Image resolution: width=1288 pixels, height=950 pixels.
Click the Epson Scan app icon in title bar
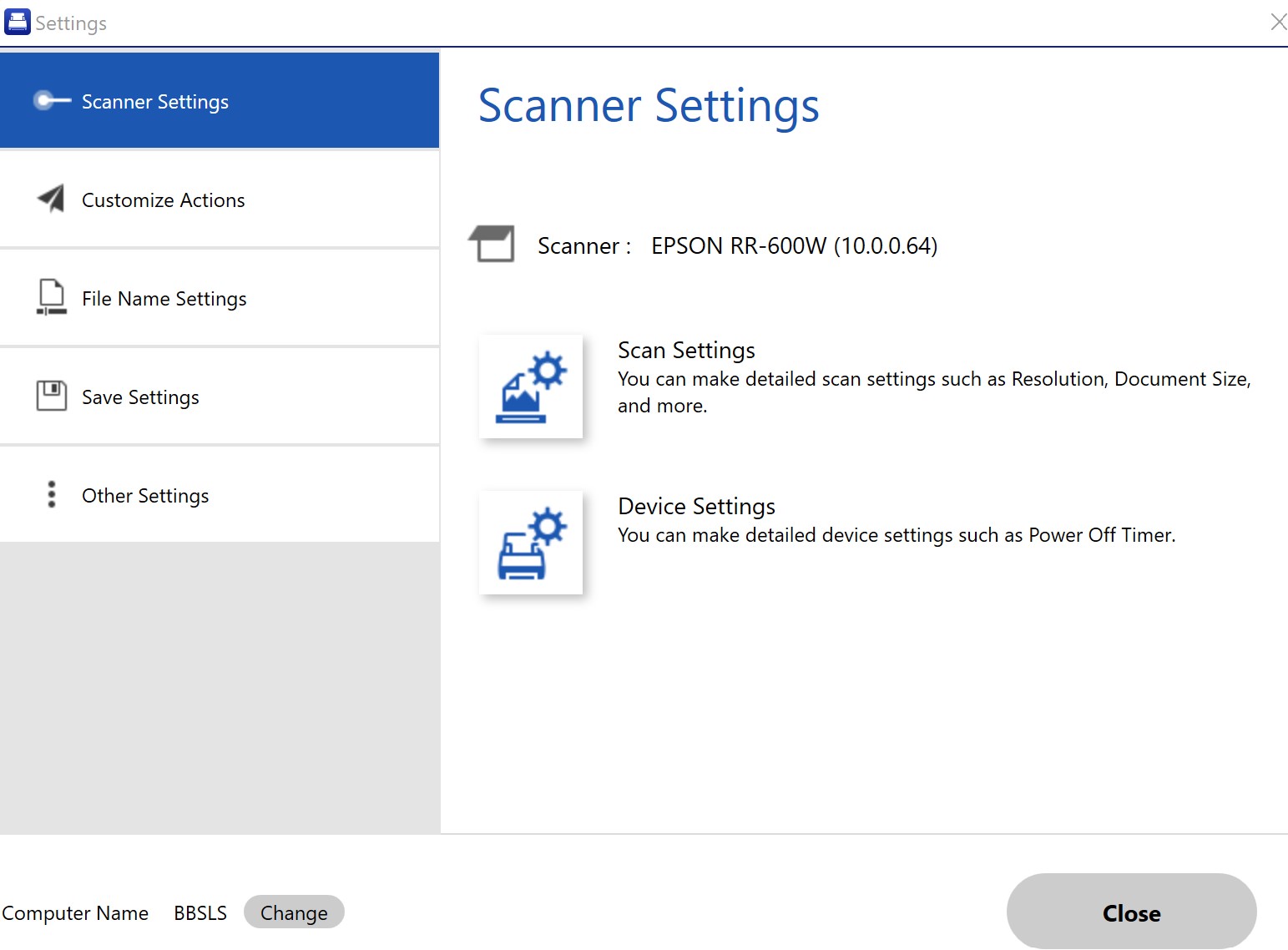[17, 23]
